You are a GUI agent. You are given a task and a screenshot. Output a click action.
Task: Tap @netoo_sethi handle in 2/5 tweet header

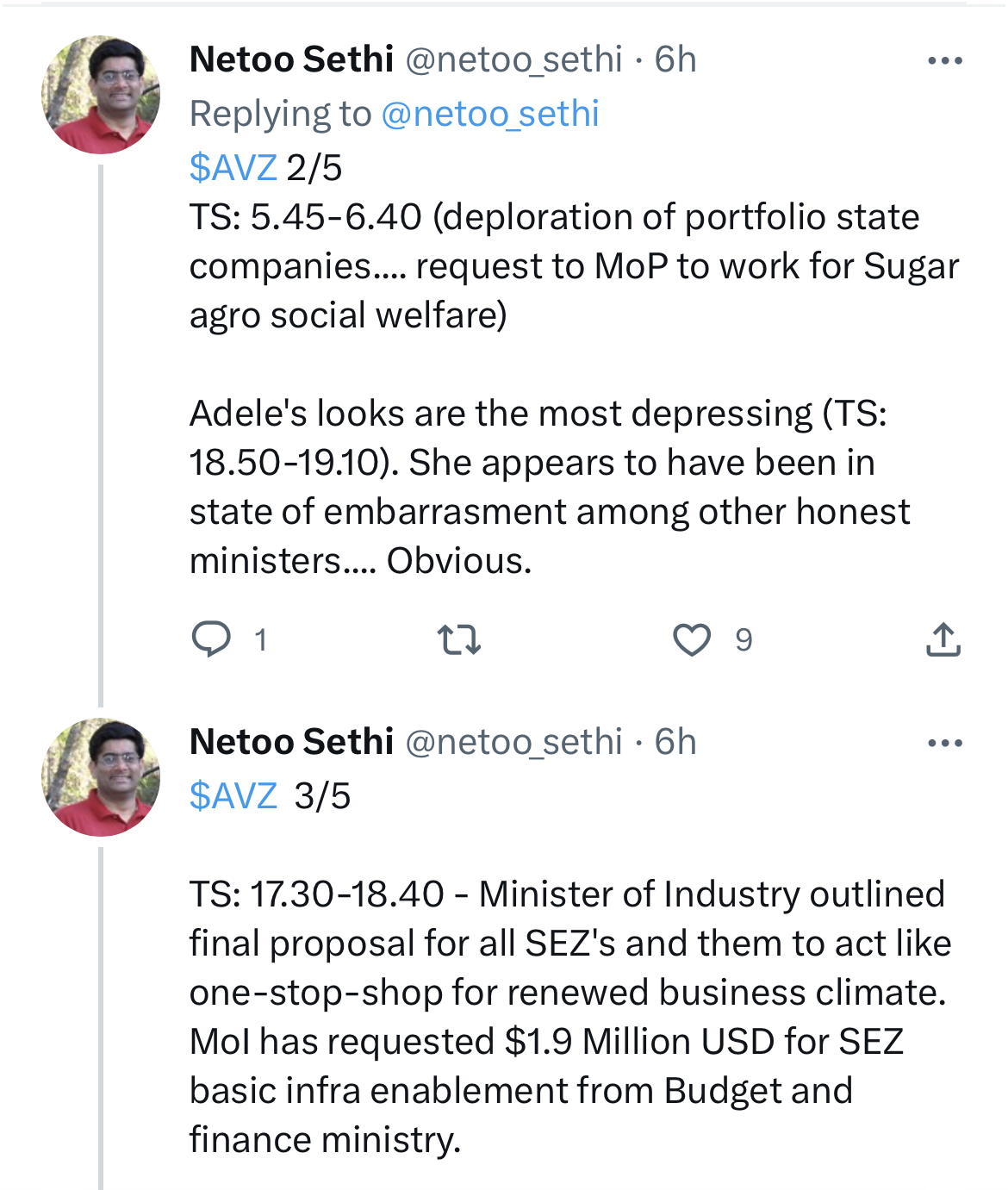pyautogui.click(x=513, y=59)
